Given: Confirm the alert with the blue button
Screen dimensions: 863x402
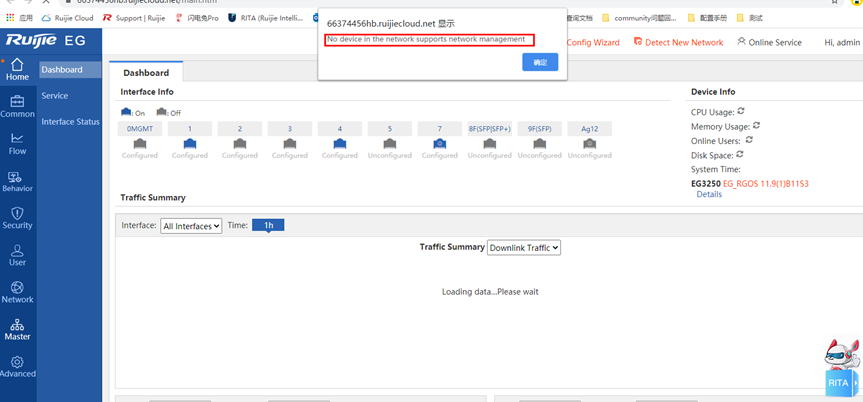Looking at the screenshot, I should (540, 62).
